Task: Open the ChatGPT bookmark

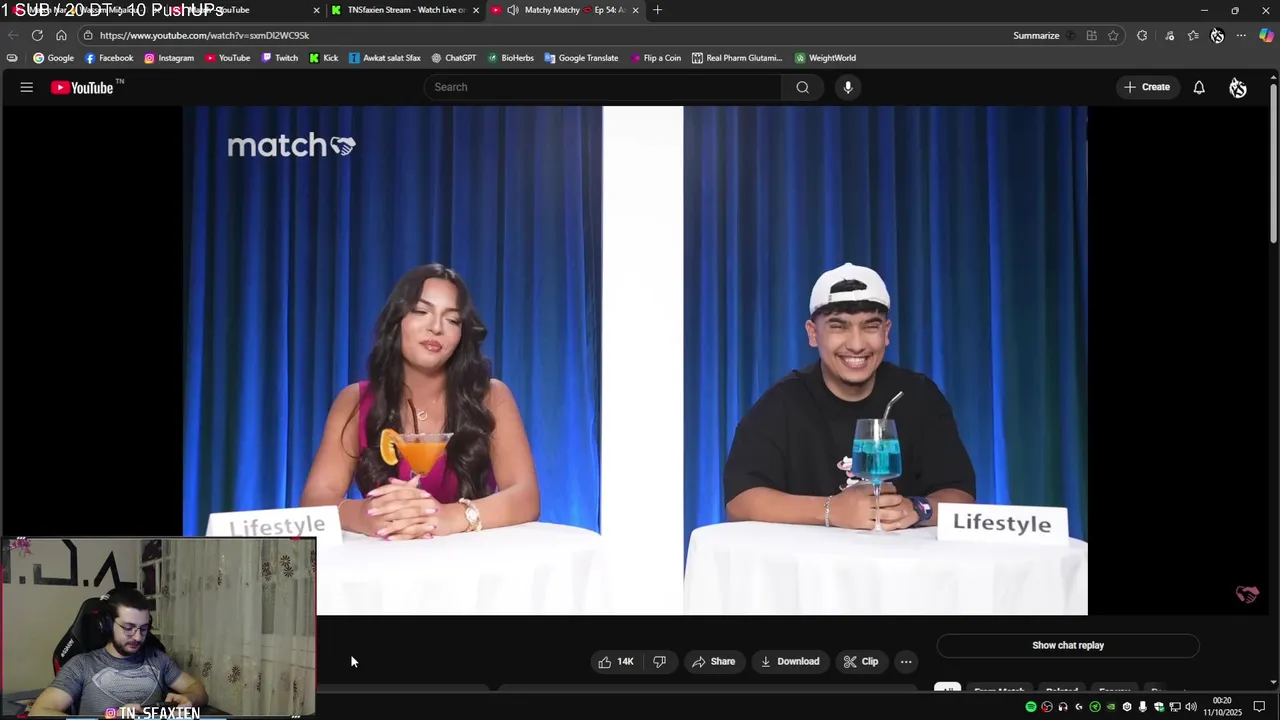Action: click(x=454, y=58)
